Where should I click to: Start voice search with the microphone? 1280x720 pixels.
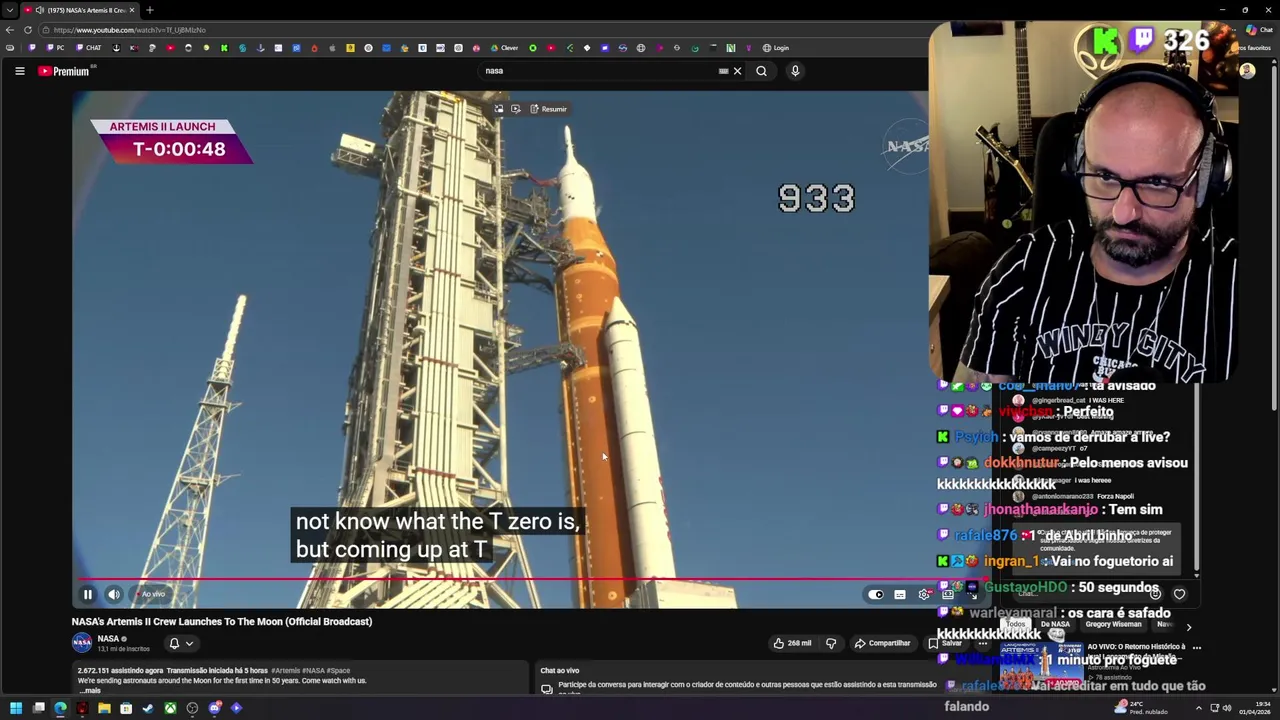[x=795, y=71]
